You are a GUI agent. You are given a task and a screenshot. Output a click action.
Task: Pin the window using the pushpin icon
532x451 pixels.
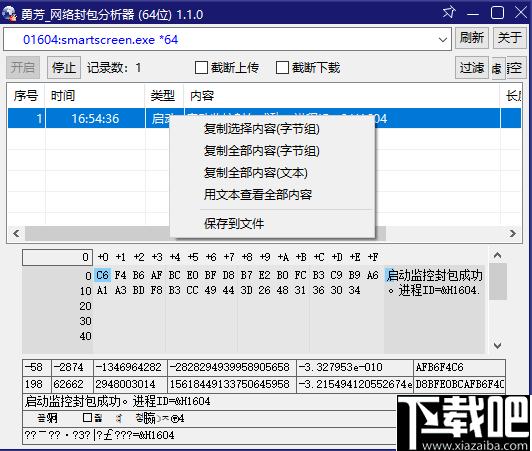pos(449,13)
